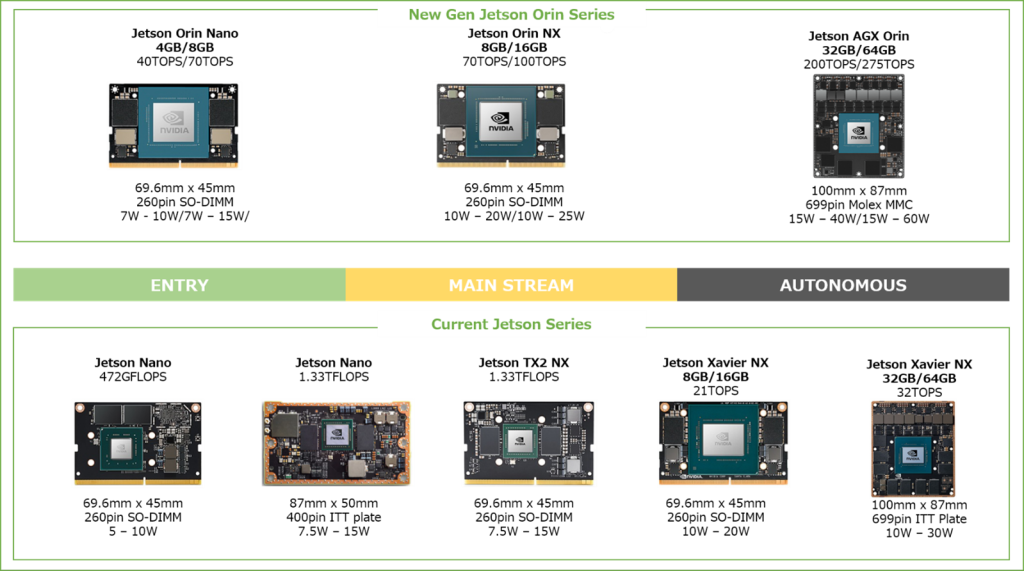
Task: Click the '32TOPS' text
Action: click(920, 393)
